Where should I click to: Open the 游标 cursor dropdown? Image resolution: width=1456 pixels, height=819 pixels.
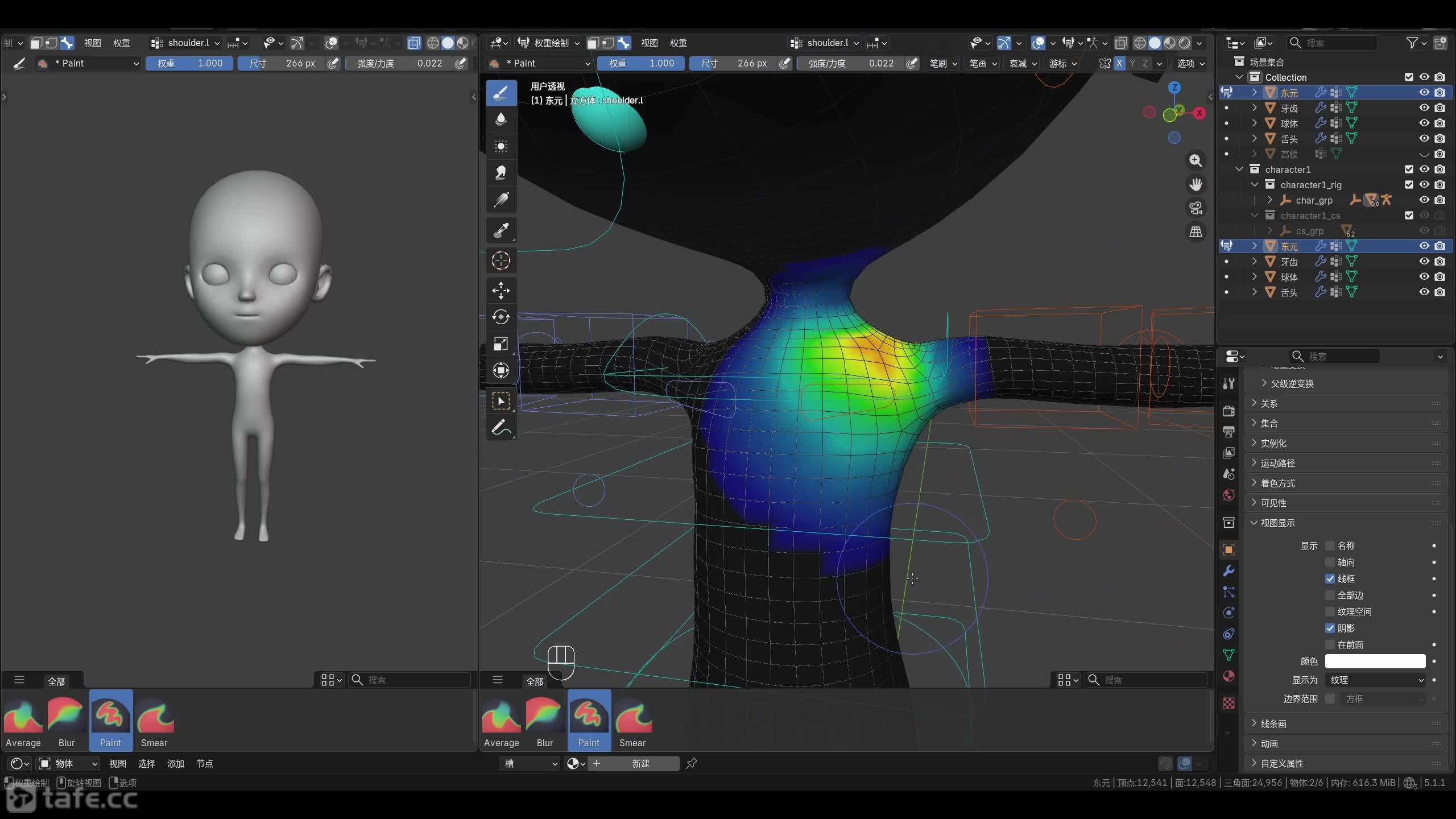[1063, 63]
